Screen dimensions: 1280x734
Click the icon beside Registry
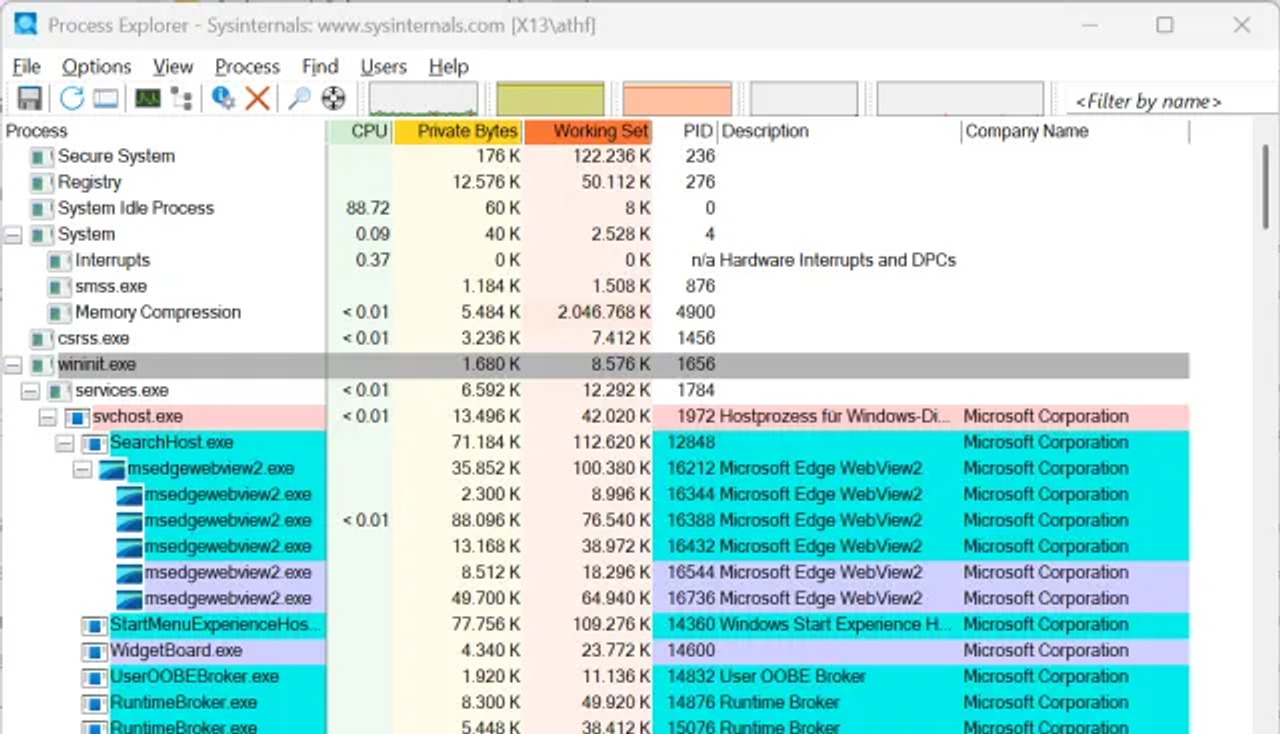click(41, 183)
